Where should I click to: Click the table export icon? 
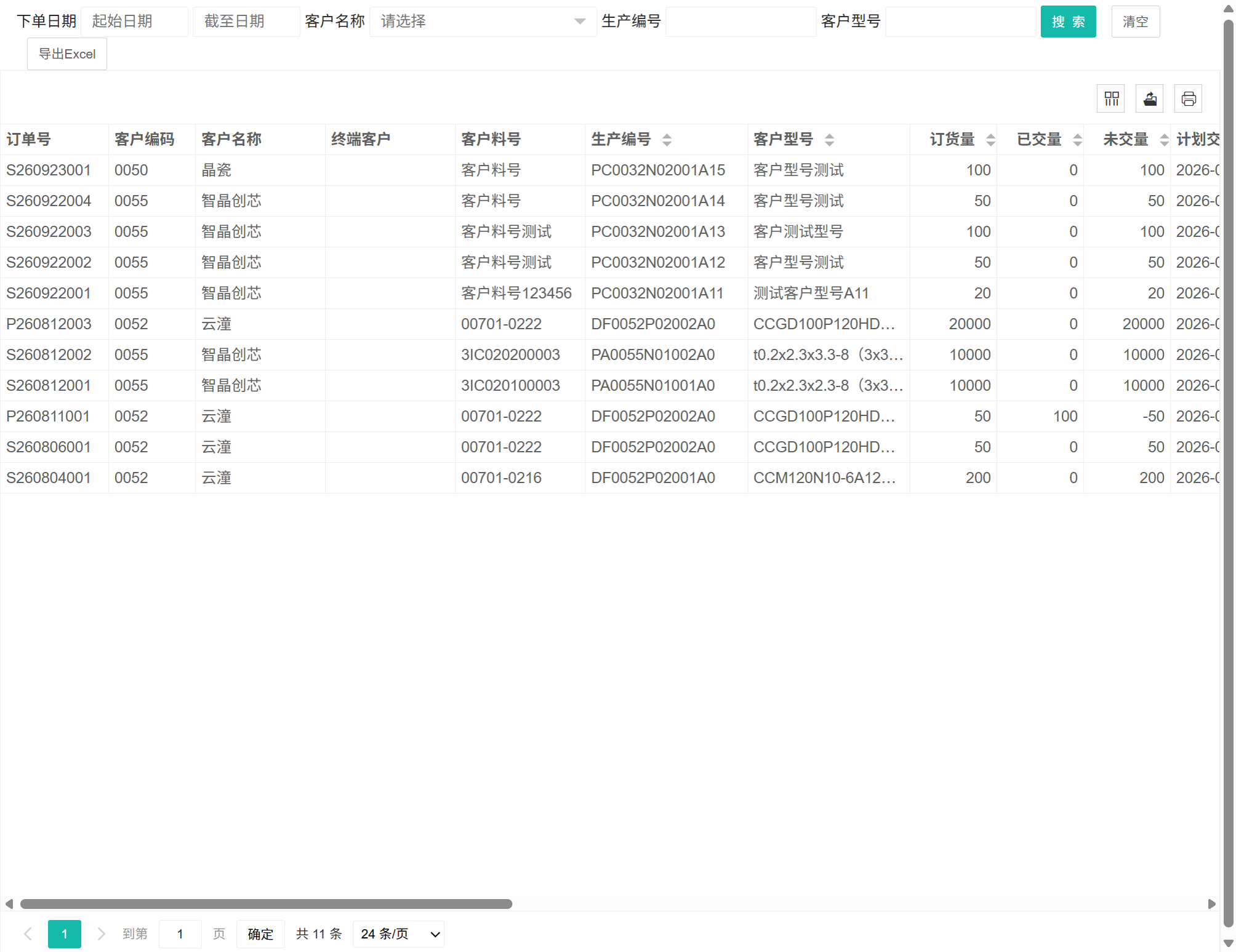tap(1150, 98)
